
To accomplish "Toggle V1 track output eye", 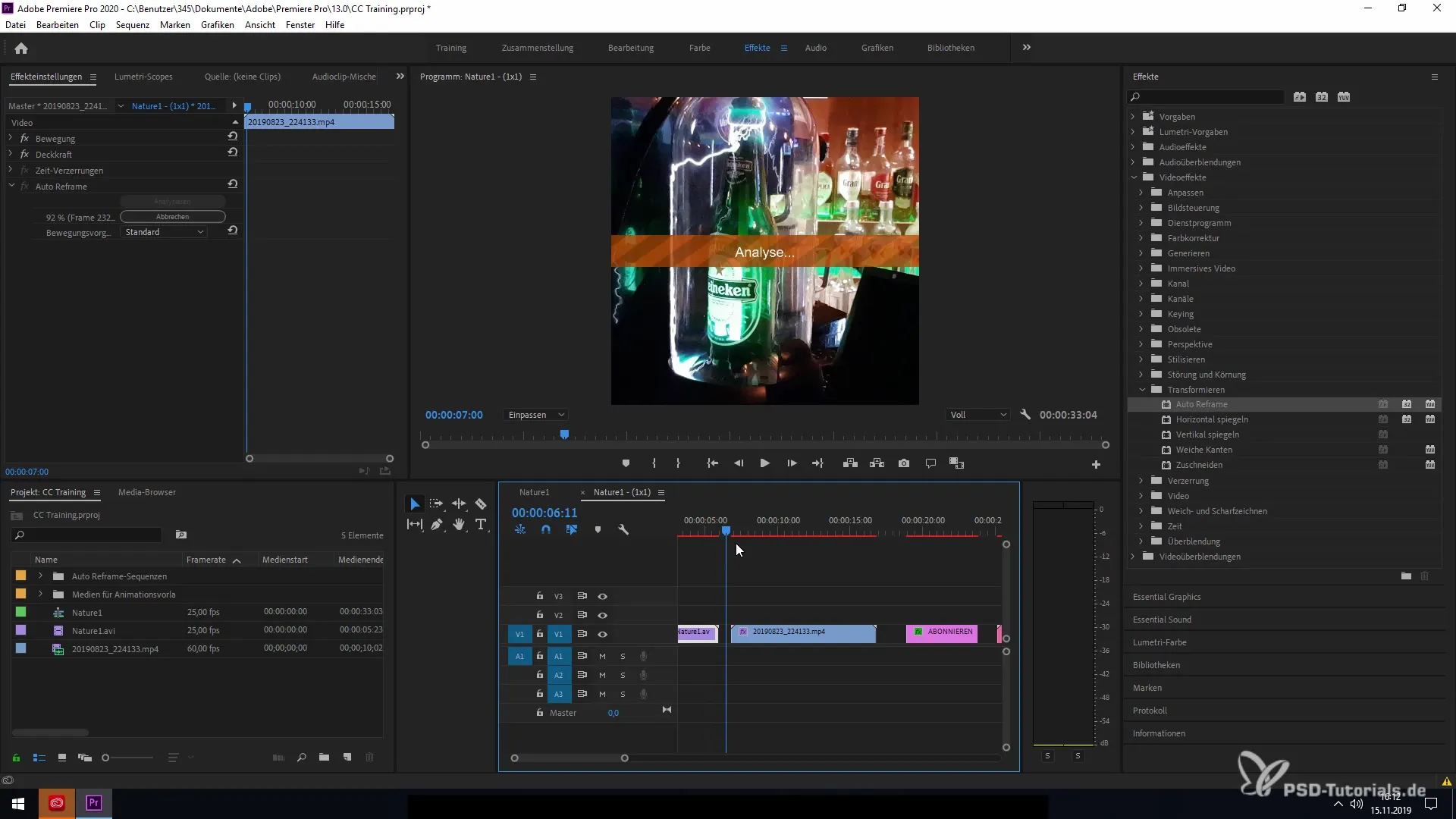I will tap(602, 634).
